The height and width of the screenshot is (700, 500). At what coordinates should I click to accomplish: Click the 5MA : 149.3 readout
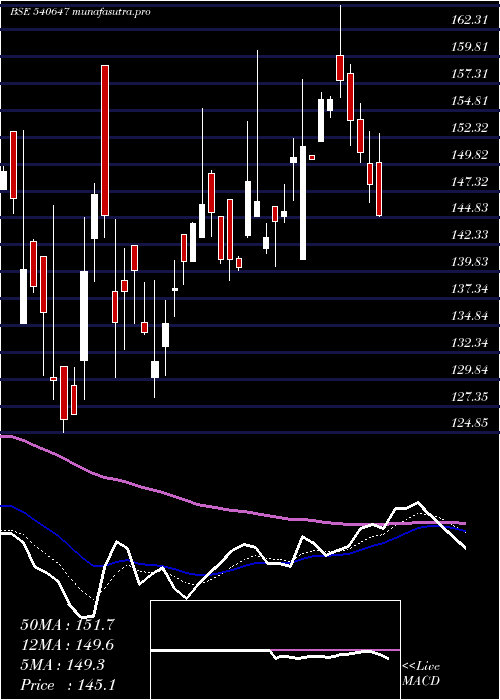coord(62,665)
